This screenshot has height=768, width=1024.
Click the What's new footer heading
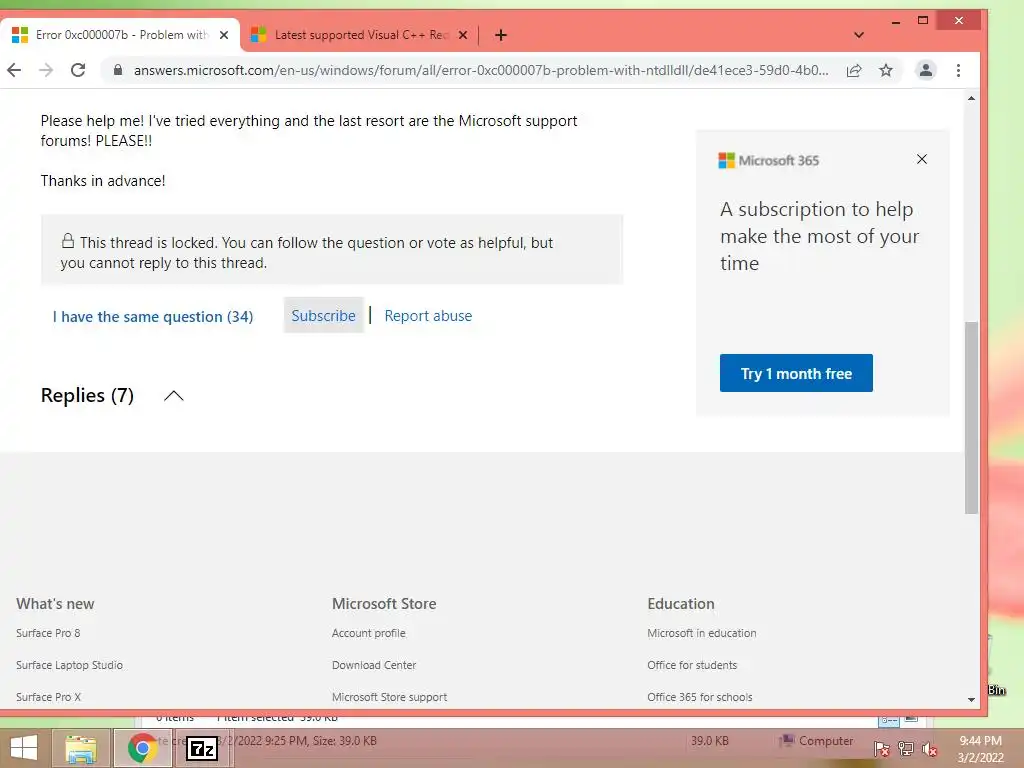coord(55,603)
